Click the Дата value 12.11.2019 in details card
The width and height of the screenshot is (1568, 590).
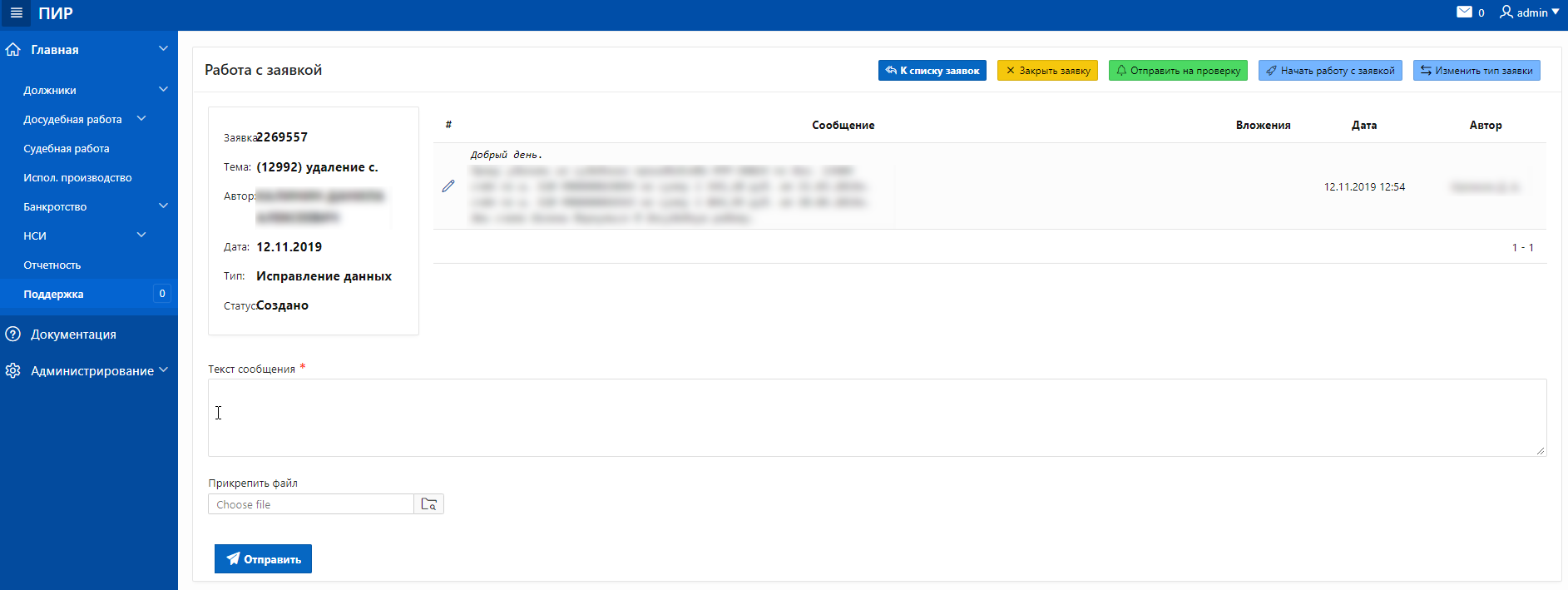click(289, 246)
